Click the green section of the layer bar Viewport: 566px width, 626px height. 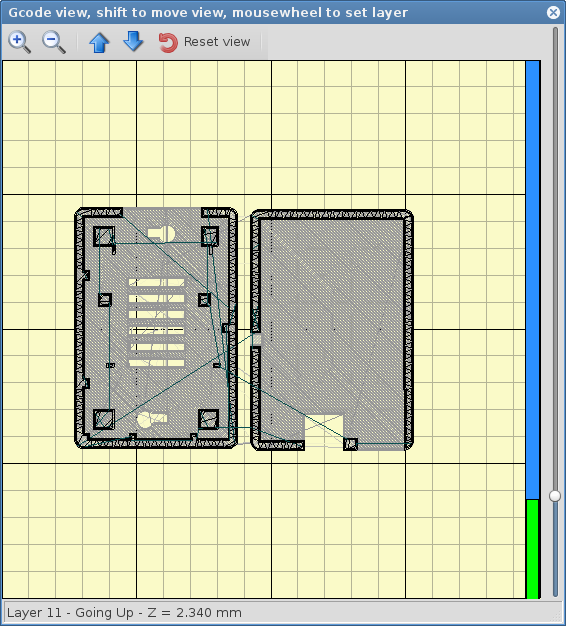532,549
